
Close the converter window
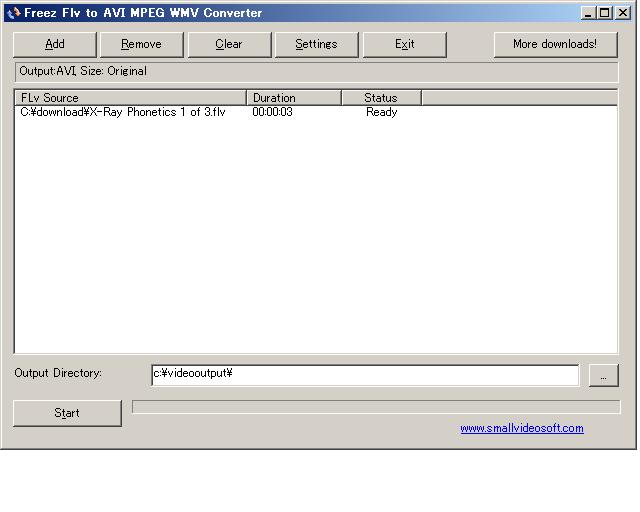point(623,13)
